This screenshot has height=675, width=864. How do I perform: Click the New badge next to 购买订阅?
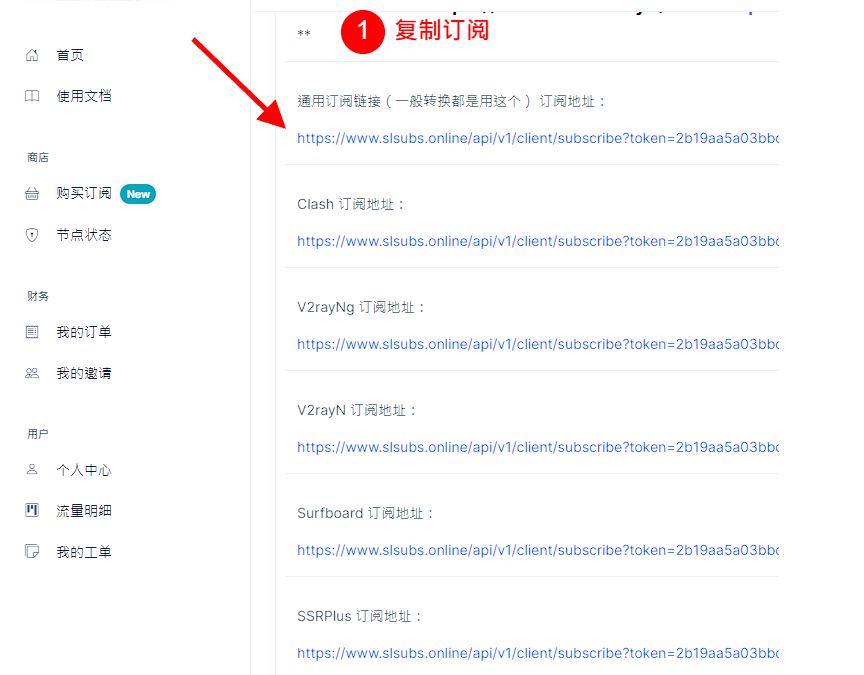tap(138, 194)
